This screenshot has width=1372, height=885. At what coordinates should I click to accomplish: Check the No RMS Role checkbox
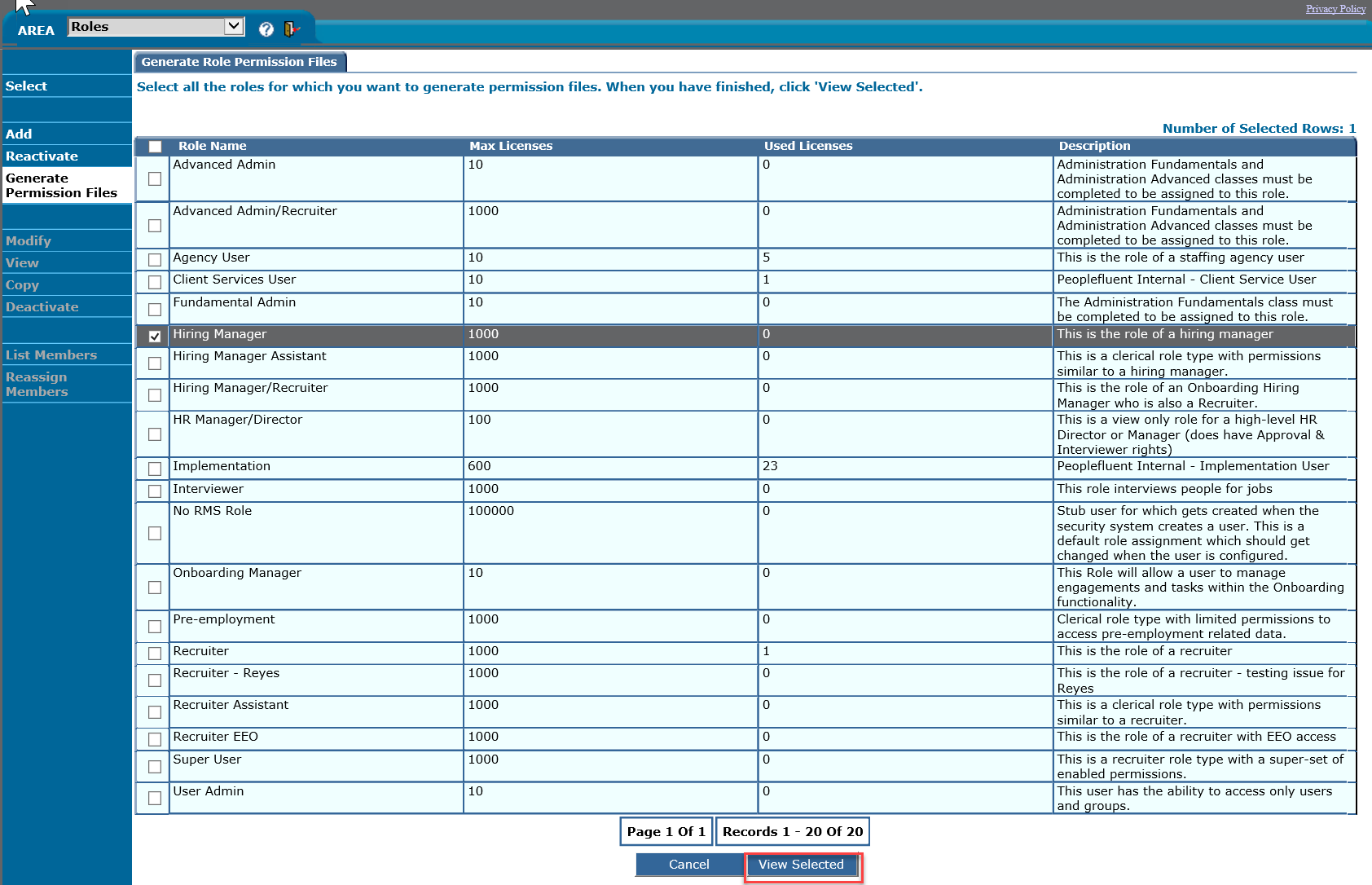coord(155,533)
